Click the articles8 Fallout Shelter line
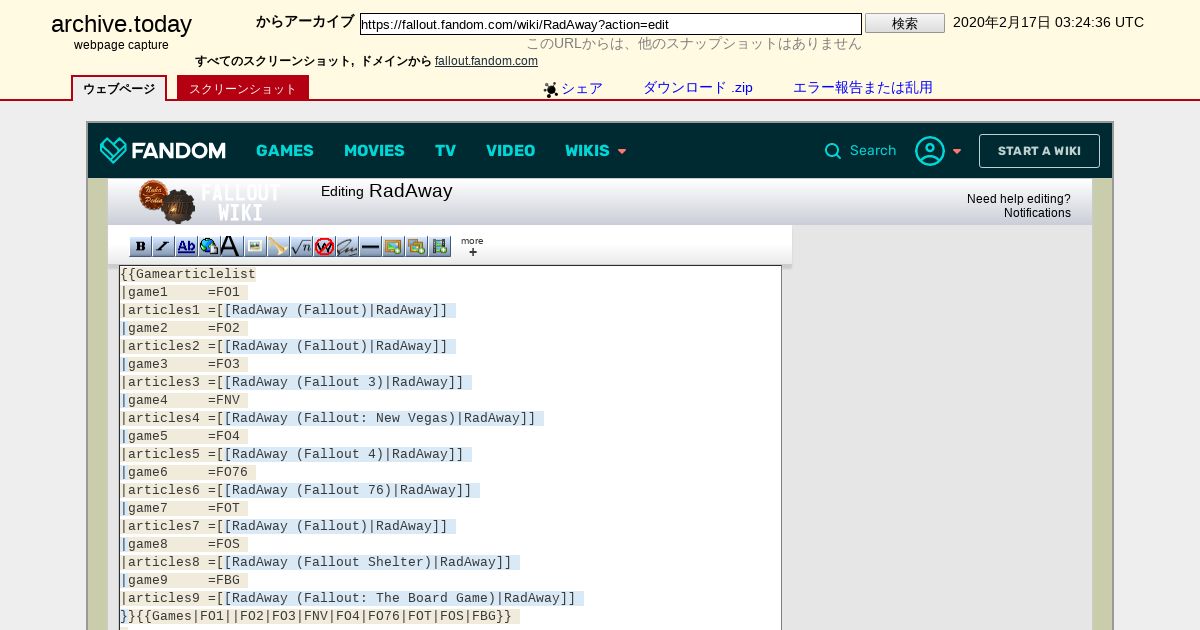Screen dimensions: 1200x630 pos(320,562)
